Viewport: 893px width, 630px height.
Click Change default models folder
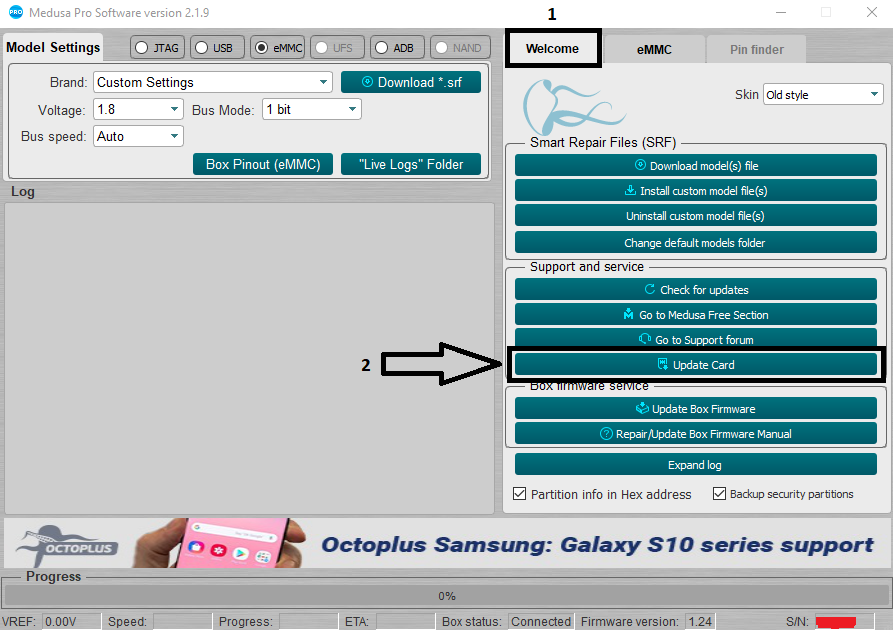(x=695, y=243)
